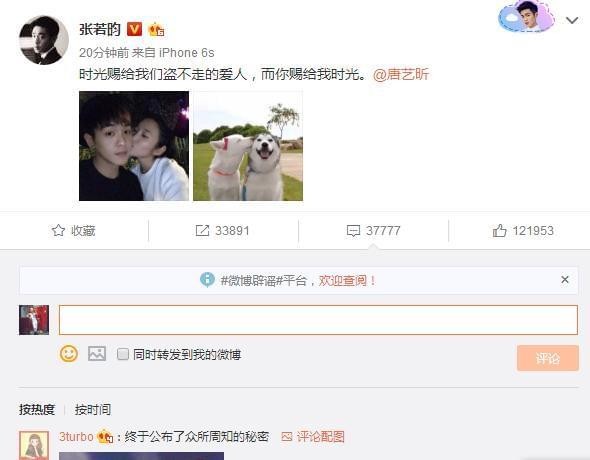Like the post with the thumbs-up icon
Image resolution: width=590 pixels, height=460 pixels.
tap(499, 230)
